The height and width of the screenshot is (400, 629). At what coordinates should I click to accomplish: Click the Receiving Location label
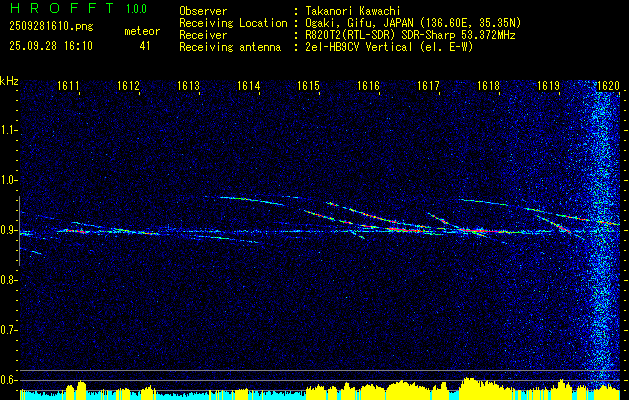[233, 23]
